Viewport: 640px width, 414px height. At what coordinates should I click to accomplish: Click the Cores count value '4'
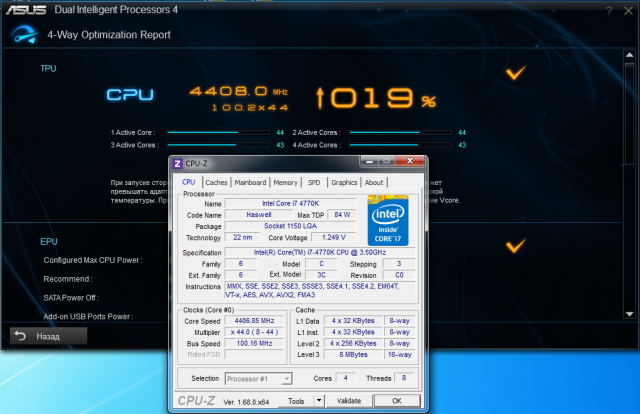[x=345, y=378]
